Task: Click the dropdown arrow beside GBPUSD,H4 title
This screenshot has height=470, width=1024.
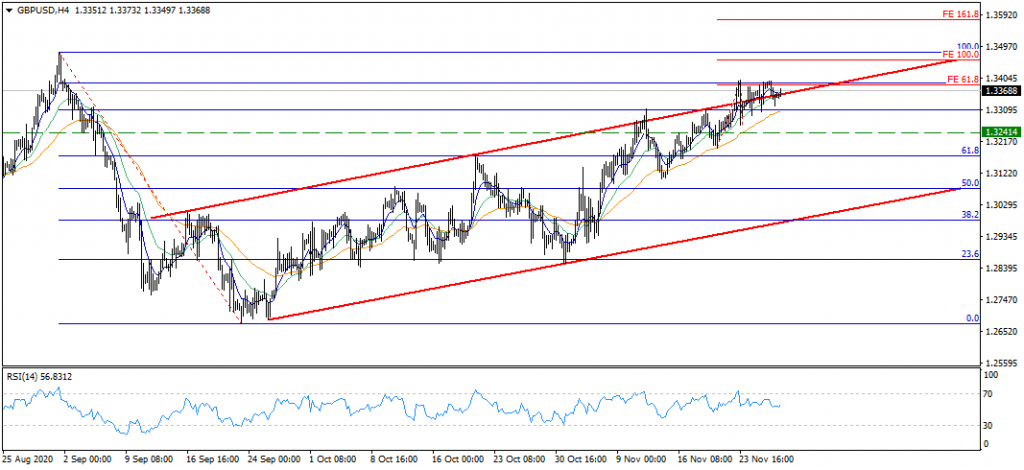Action: tap(9, 8)
